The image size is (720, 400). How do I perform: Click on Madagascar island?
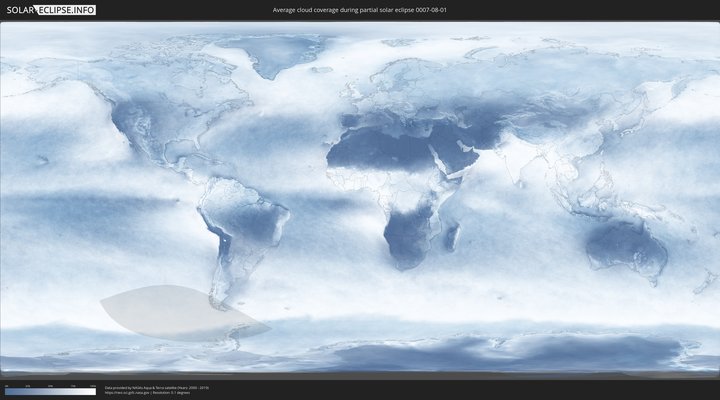click(453, 236)
